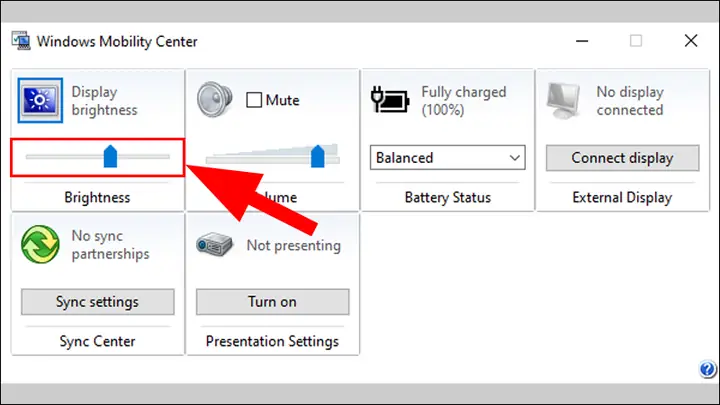Minimize the Mobility Center window

(x=582, y=41)
